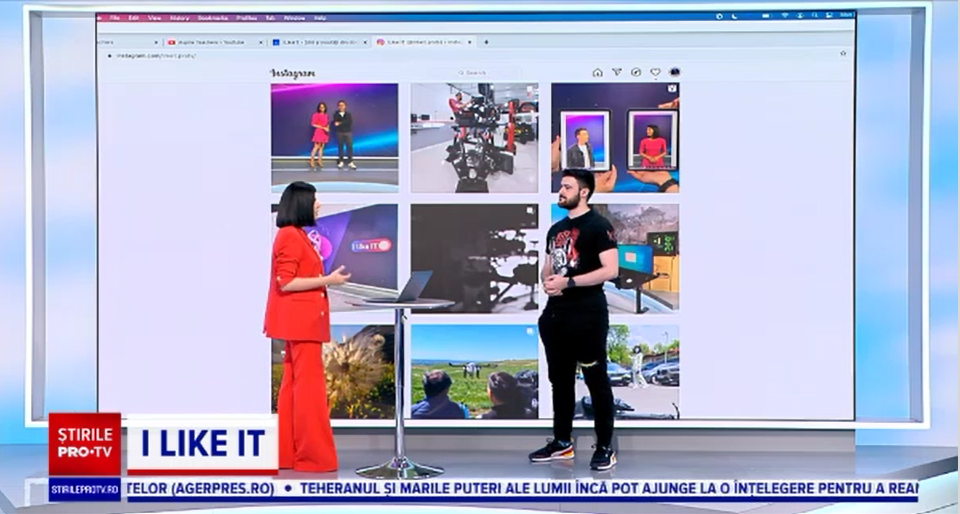This screenshot has height=514, width=960.
Task: Open the File menu
Action: pos(114,18)
